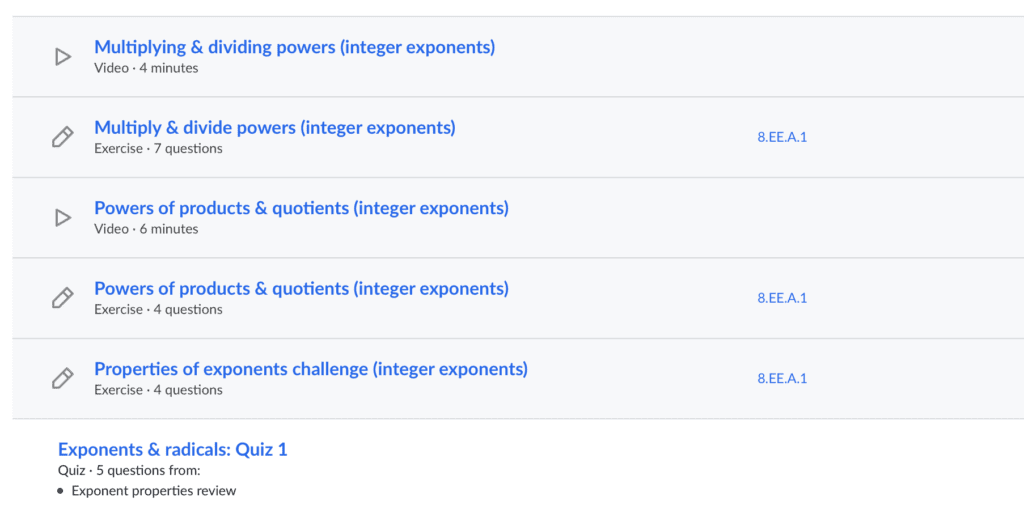Image resolution: width=1024 pixels, height=518 pixels.
Task: Click pencil icon for Properties of exponents challenge
Action: pos(63,378)
